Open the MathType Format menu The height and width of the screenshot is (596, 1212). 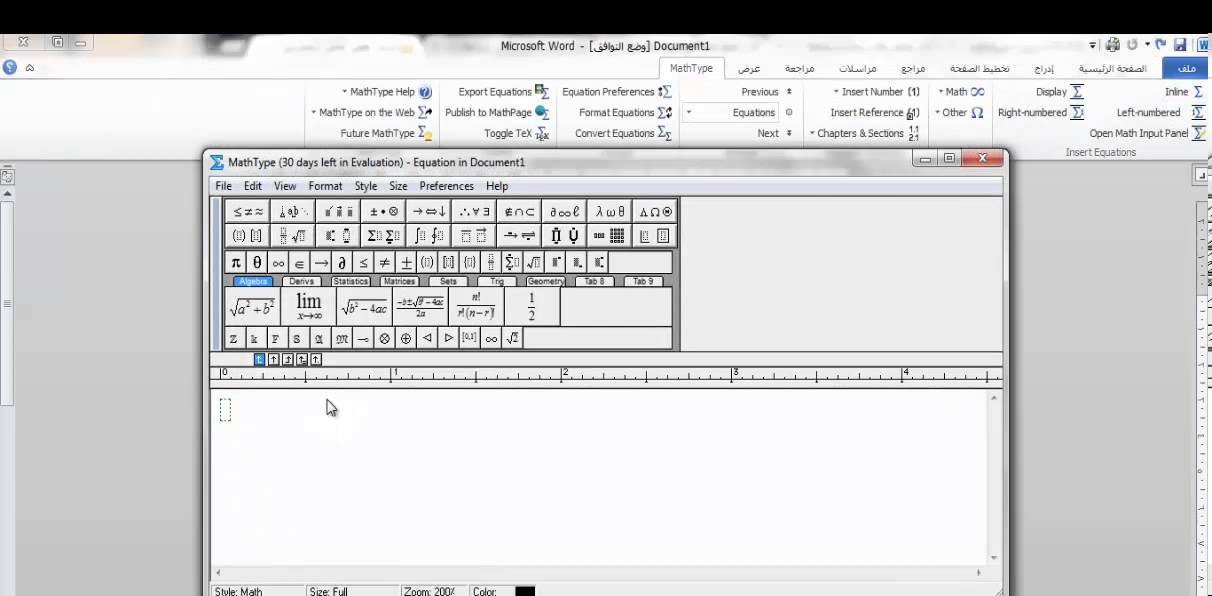pos(325,186)
